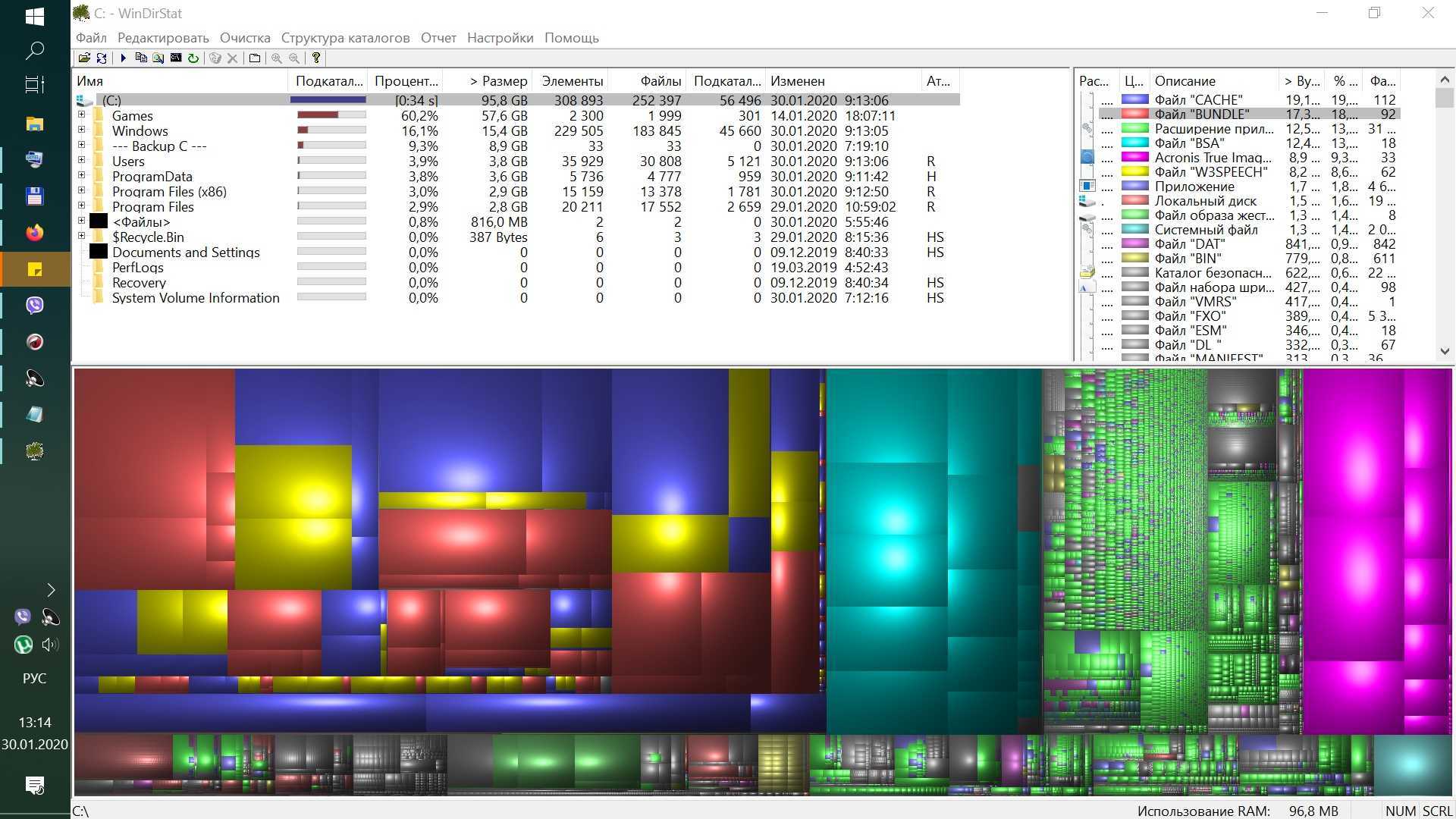Click the green Refresh selected icon

(x=193, y=58)
